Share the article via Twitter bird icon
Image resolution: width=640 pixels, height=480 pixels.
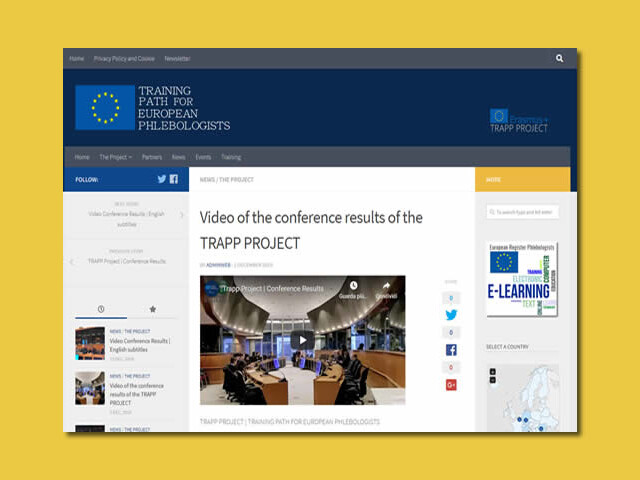[451, 315]
